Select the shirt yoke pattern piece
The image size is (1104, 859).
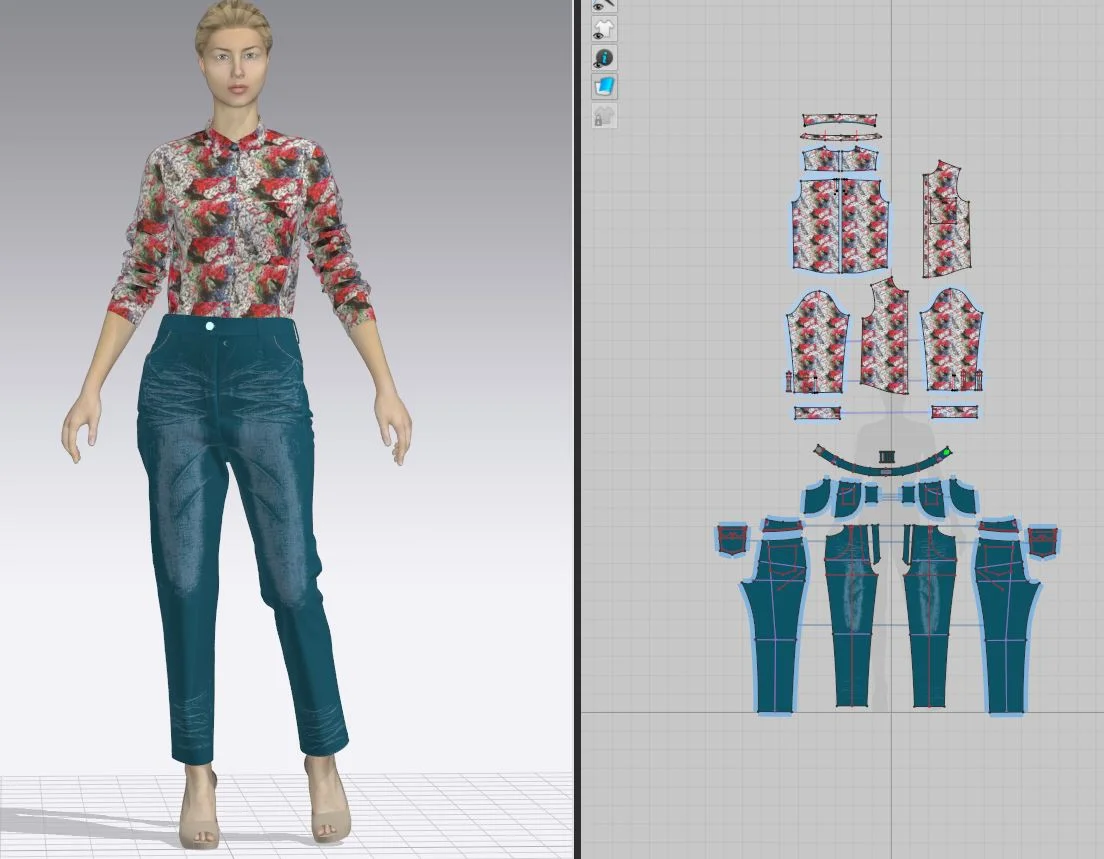point(841,159)
